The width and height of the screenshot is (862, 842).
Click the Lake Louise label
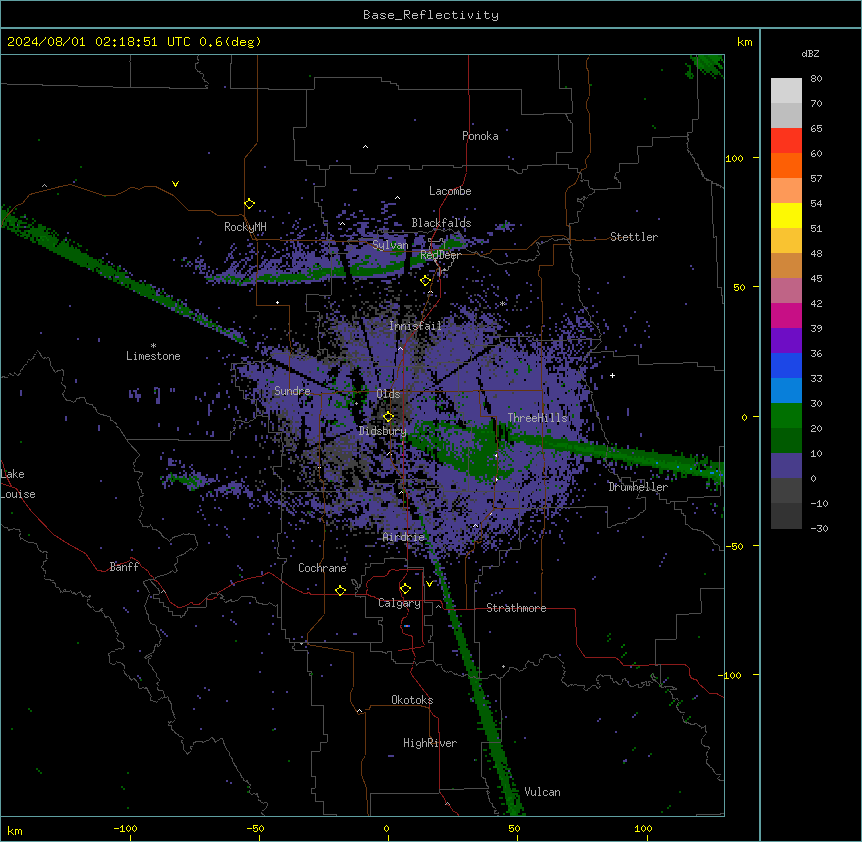coord(18,484)
